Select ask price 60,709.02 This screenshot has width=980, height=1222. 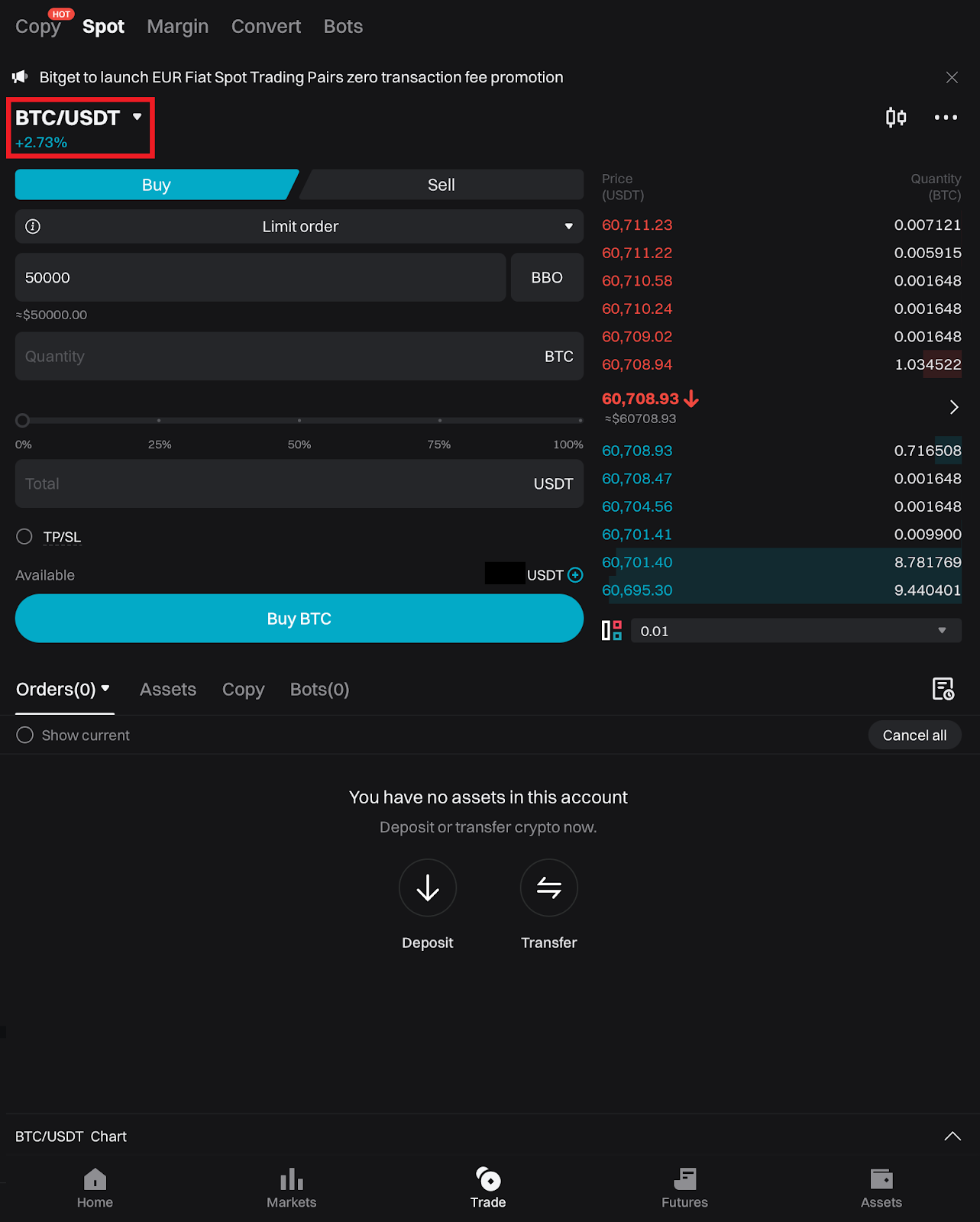pos(637,336)
